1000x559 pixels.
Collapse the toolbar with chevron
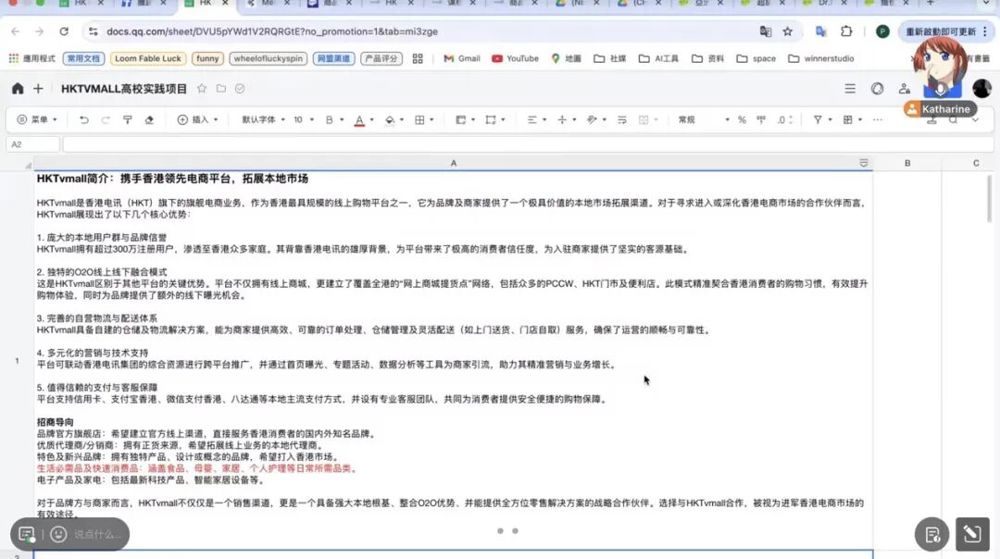point(975,120)
